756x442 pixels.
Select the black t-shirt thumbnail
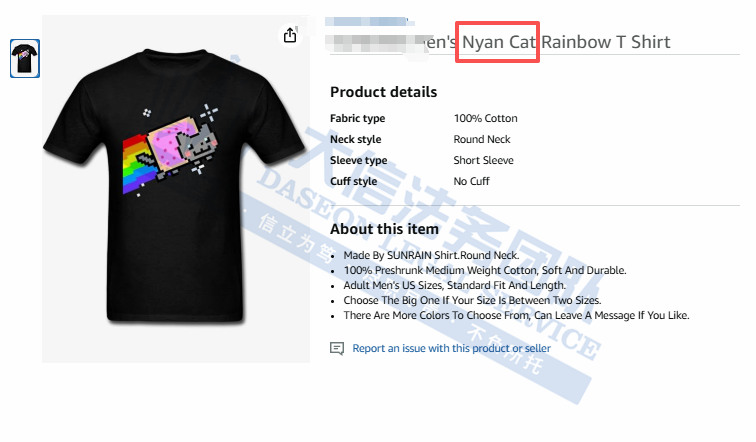[25, 58]
